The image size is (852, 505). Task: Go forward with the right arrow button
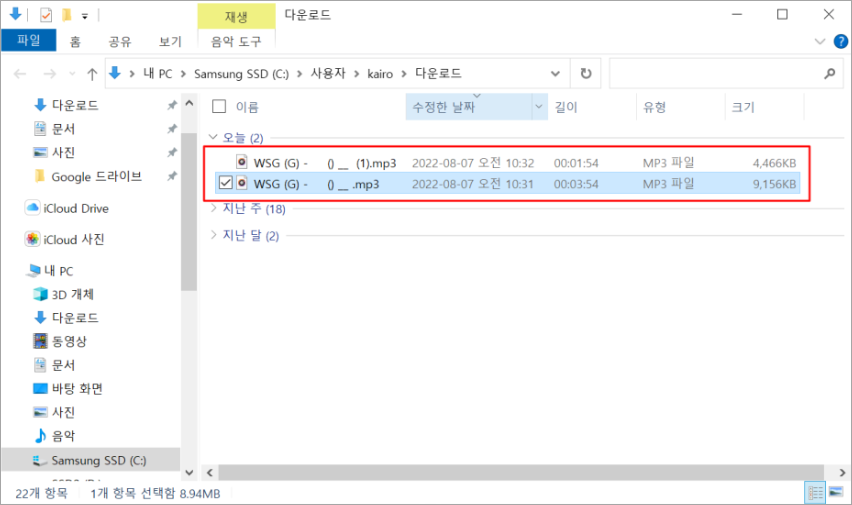[x=49, y=73]
